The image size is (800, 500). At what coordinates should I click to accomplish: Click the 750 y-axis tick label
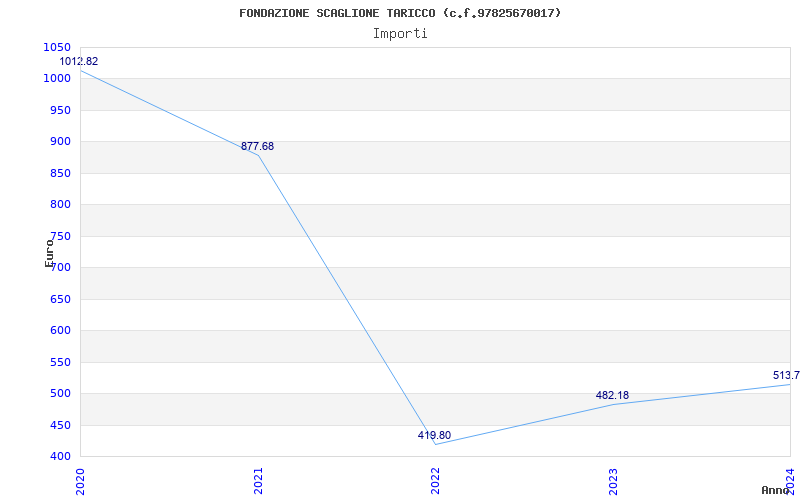point(60,236)
